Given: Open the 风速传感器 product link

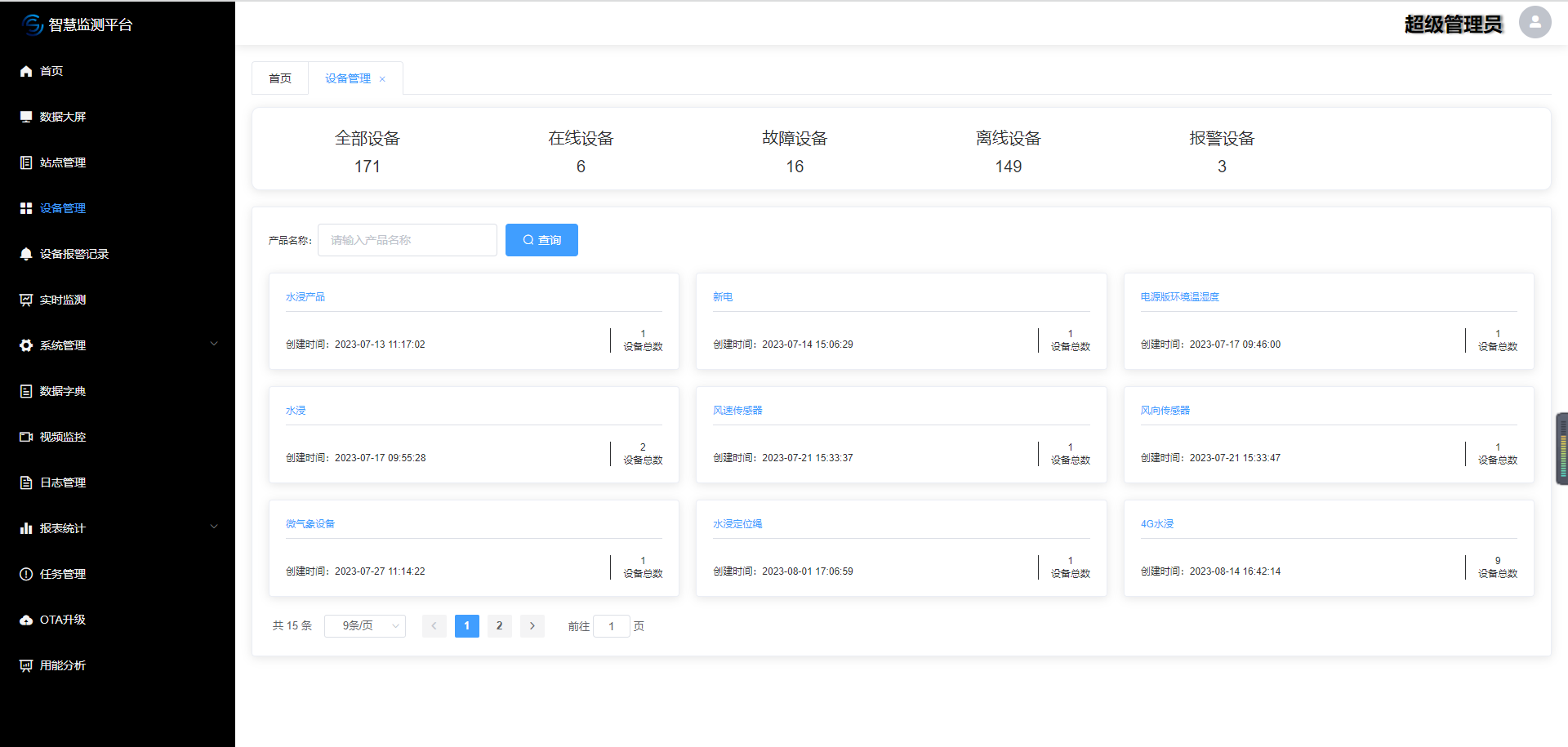Looking at the screenshot, I should [737, 411].
